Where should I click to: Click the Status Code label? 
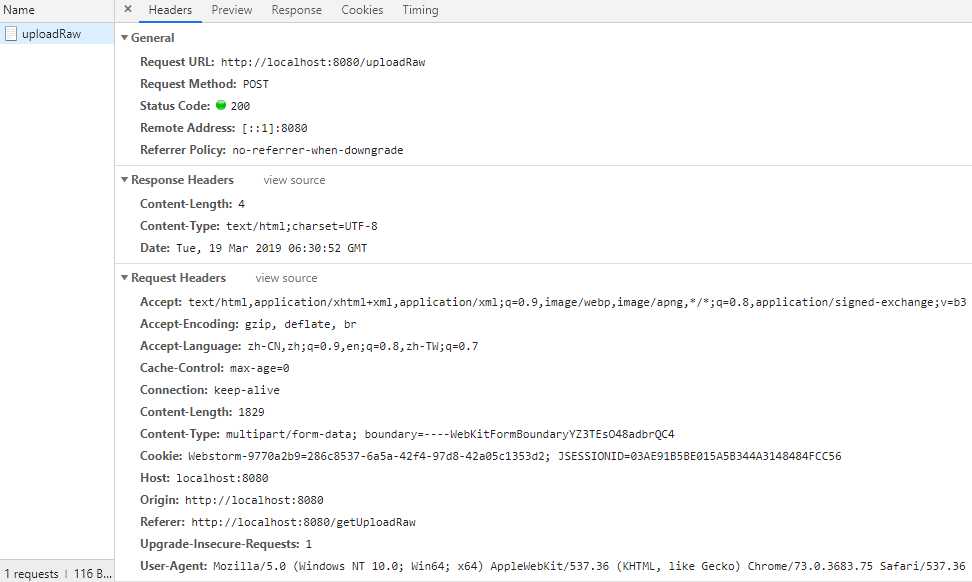click(175, 106)
